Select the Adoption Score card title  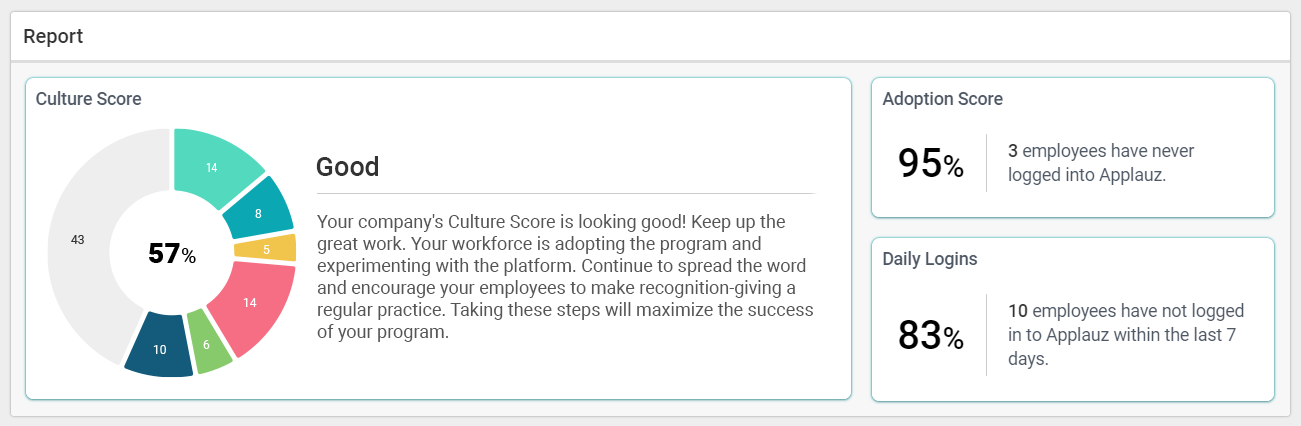(942, 99)
